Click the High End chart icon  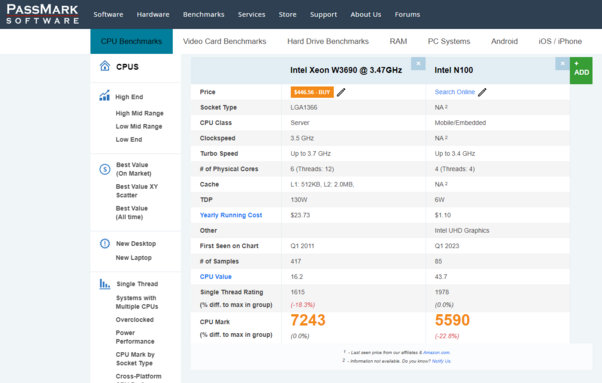pyautogui.click(x=104, y=96)
